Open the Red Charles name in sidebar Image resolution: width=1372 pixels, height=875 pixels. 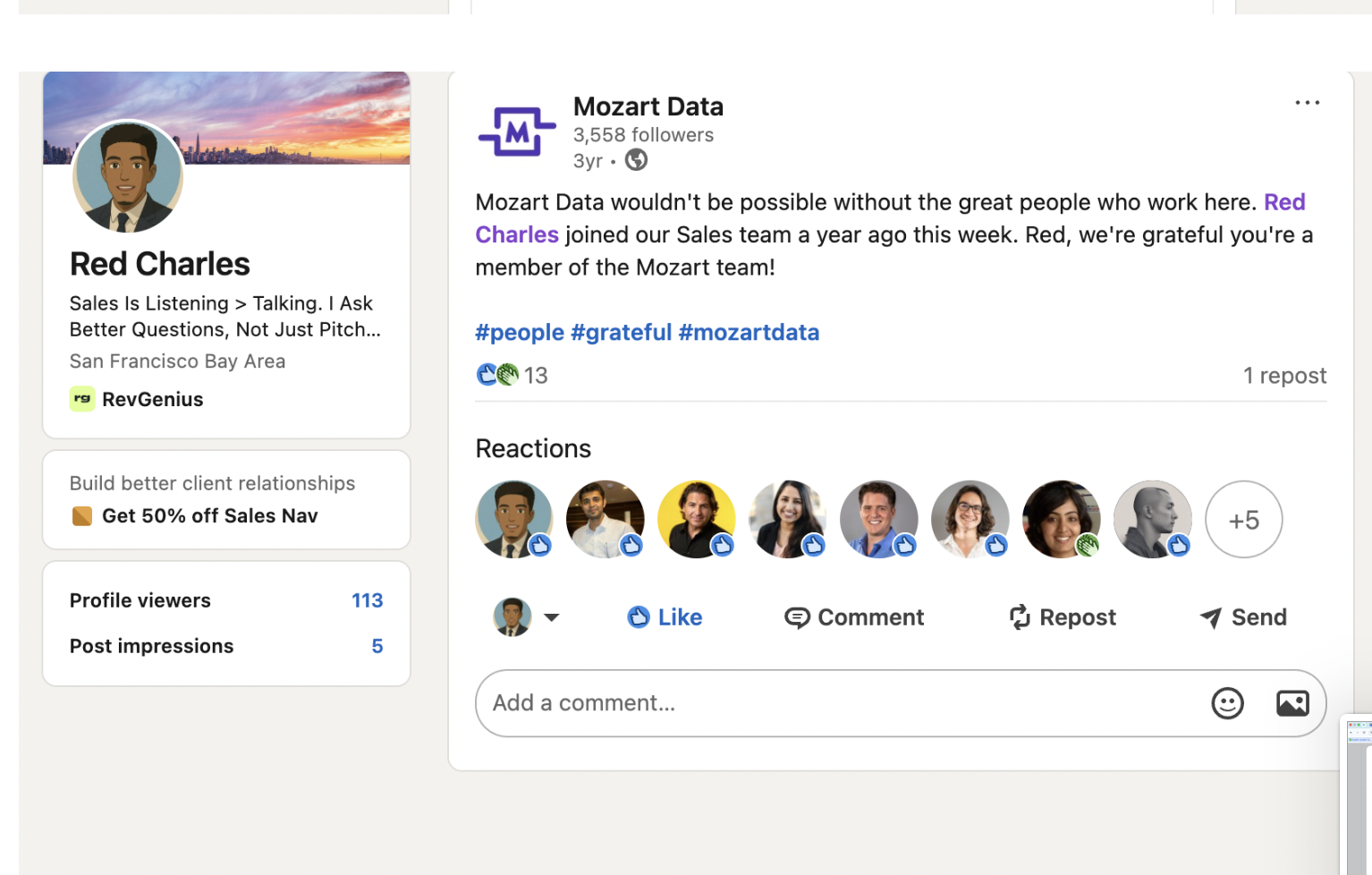(160, 264)
